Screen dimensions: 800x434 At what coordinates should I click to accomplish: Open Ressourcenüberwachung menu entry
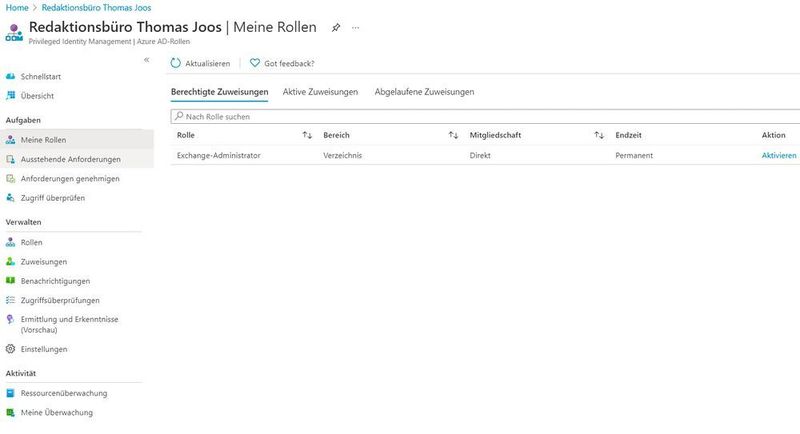(x=64, y=393)
